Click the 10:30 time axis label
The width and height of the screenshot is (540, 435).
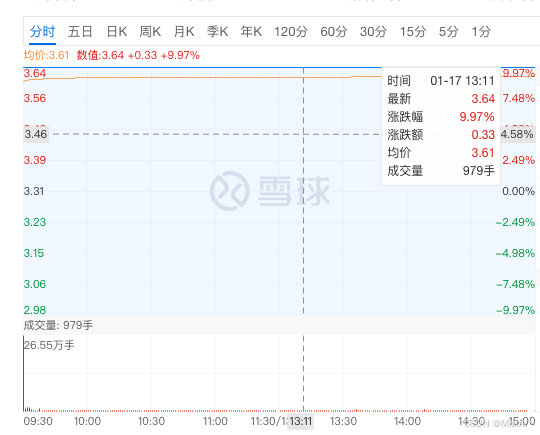(x=151, y=421)
